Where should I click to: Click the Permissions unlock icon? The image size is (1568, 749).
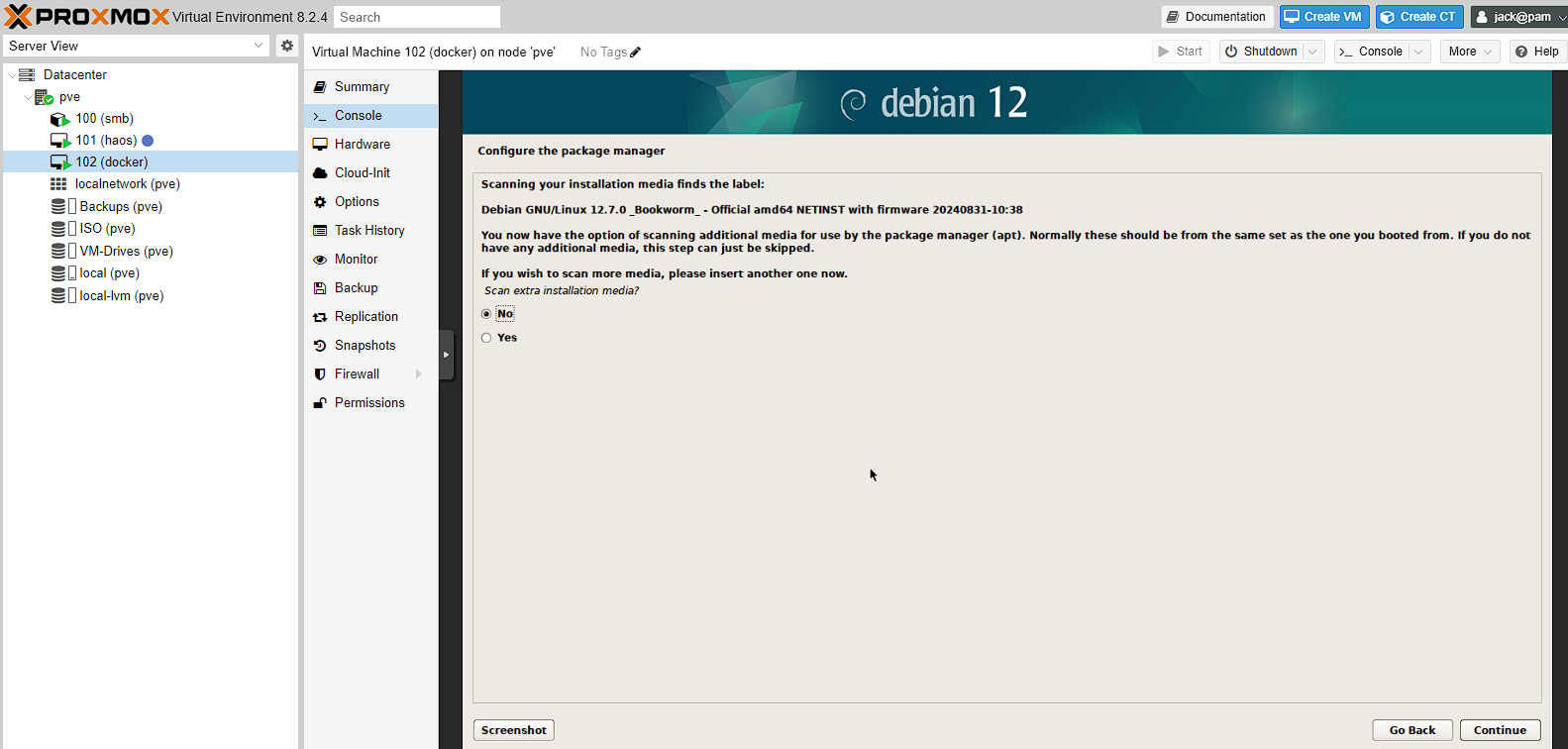pyautogui.click(x=320, y=403)
